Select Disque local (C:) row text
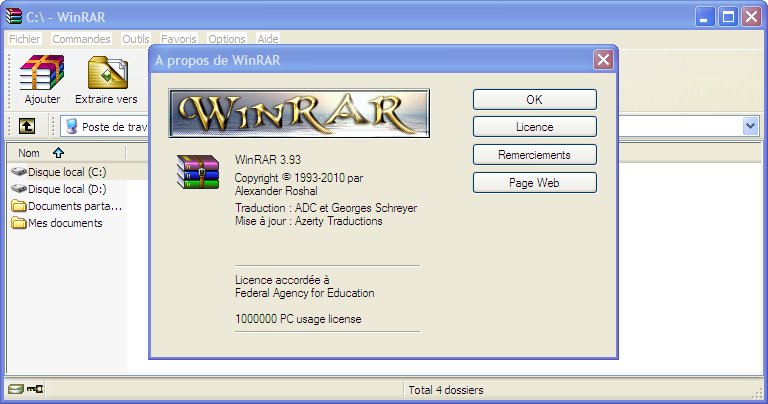 coord(67,172)
